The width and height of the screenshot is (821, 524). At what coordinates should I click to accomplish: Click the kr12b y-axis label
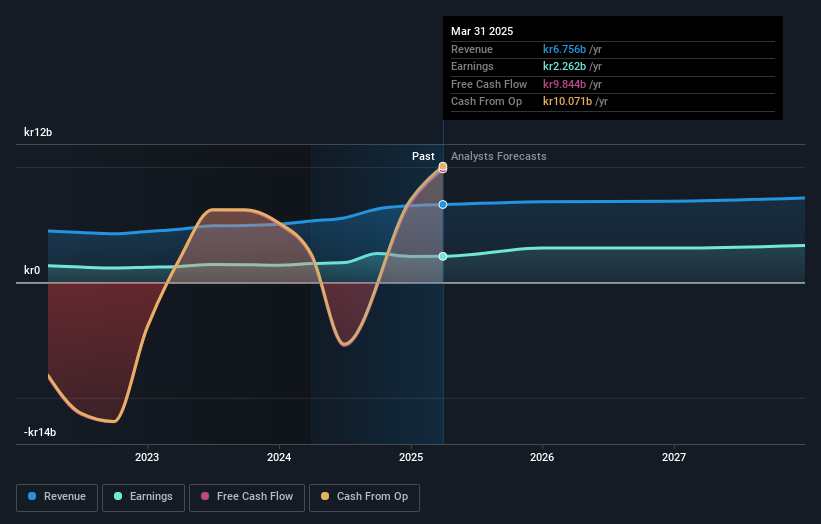click(38, 132)
